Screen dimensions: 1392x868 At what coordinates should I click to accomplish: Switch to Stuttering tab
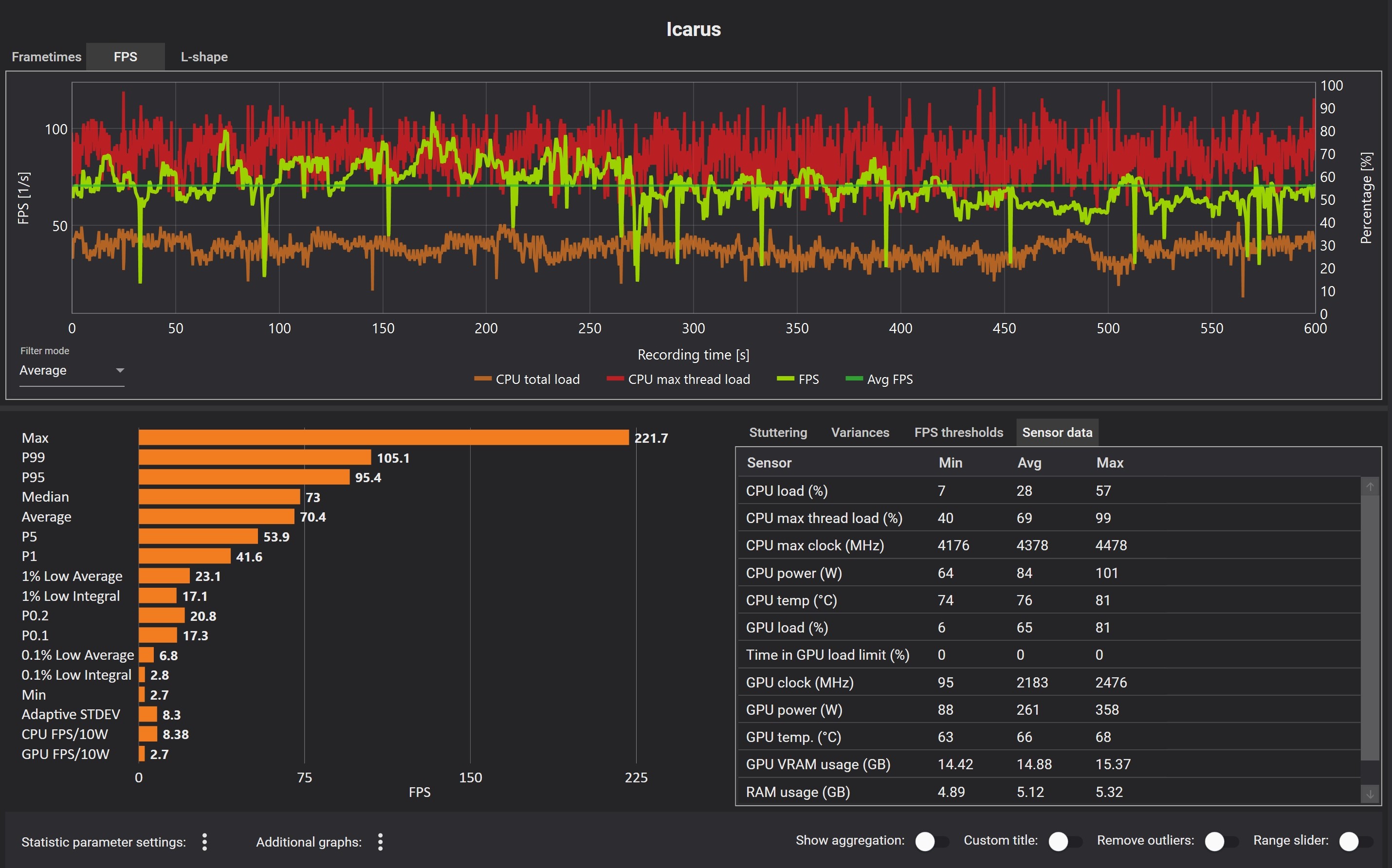point(778,432)
